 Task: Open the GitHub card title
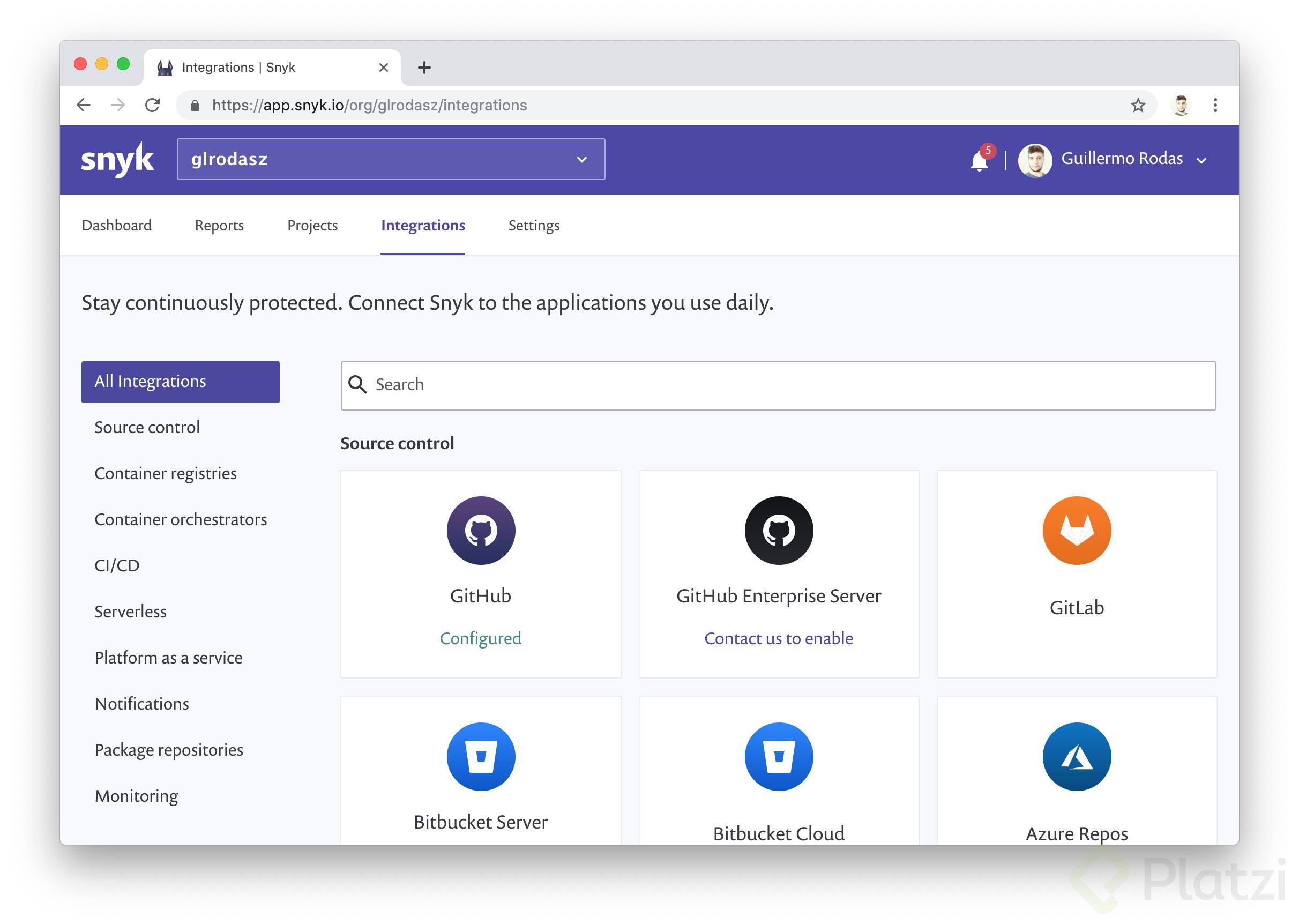pyautogui.click(x=480, y=595)
